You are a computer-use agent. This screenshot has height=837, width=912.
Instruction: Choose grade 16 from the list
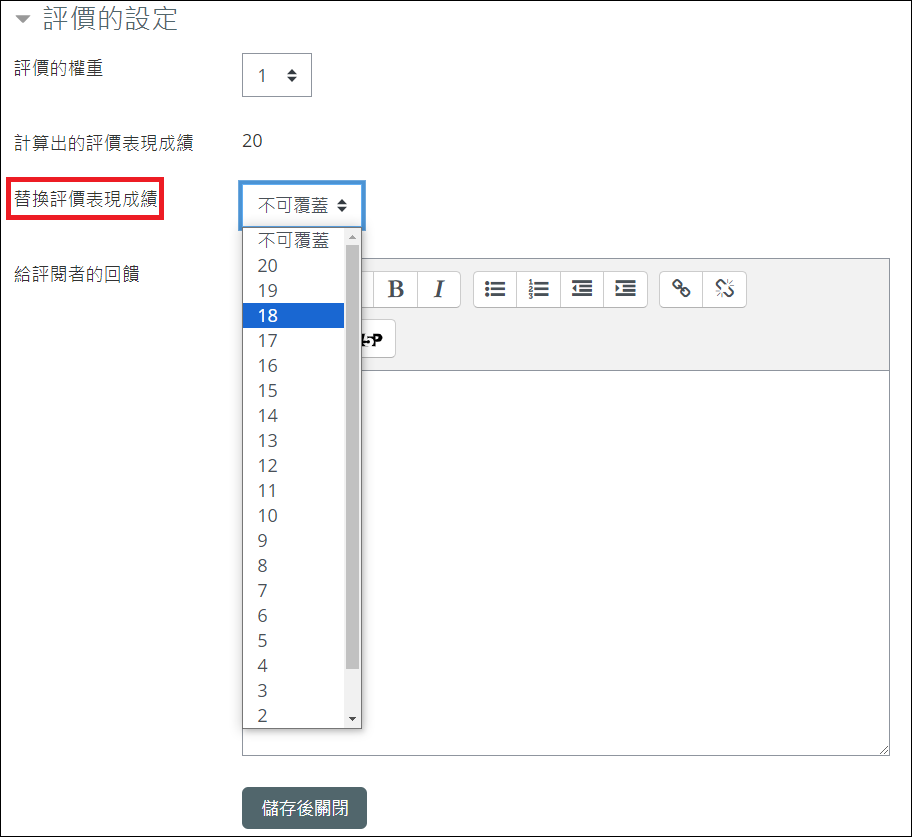(x=293, y=365)
